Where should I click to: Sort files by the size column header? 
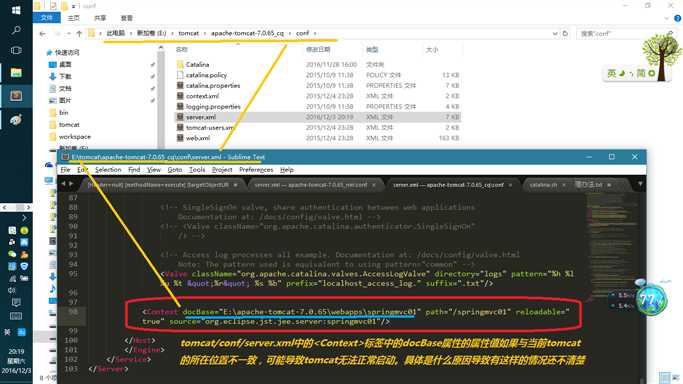pyautogui.click(x=432, y=50)
